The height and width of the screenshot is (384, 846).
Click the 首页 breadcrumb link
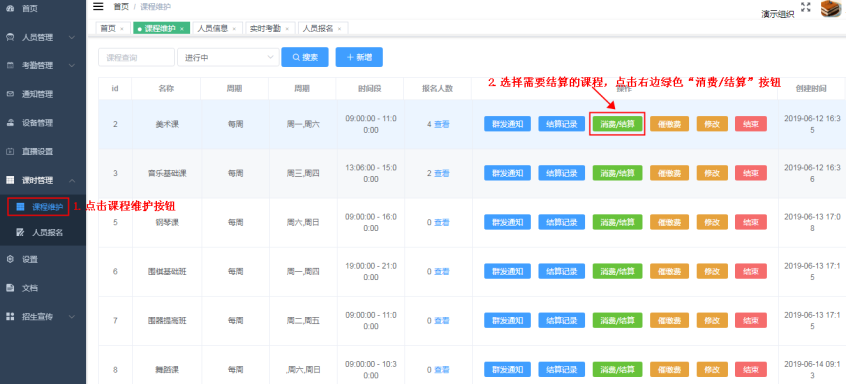click(121, 6)
